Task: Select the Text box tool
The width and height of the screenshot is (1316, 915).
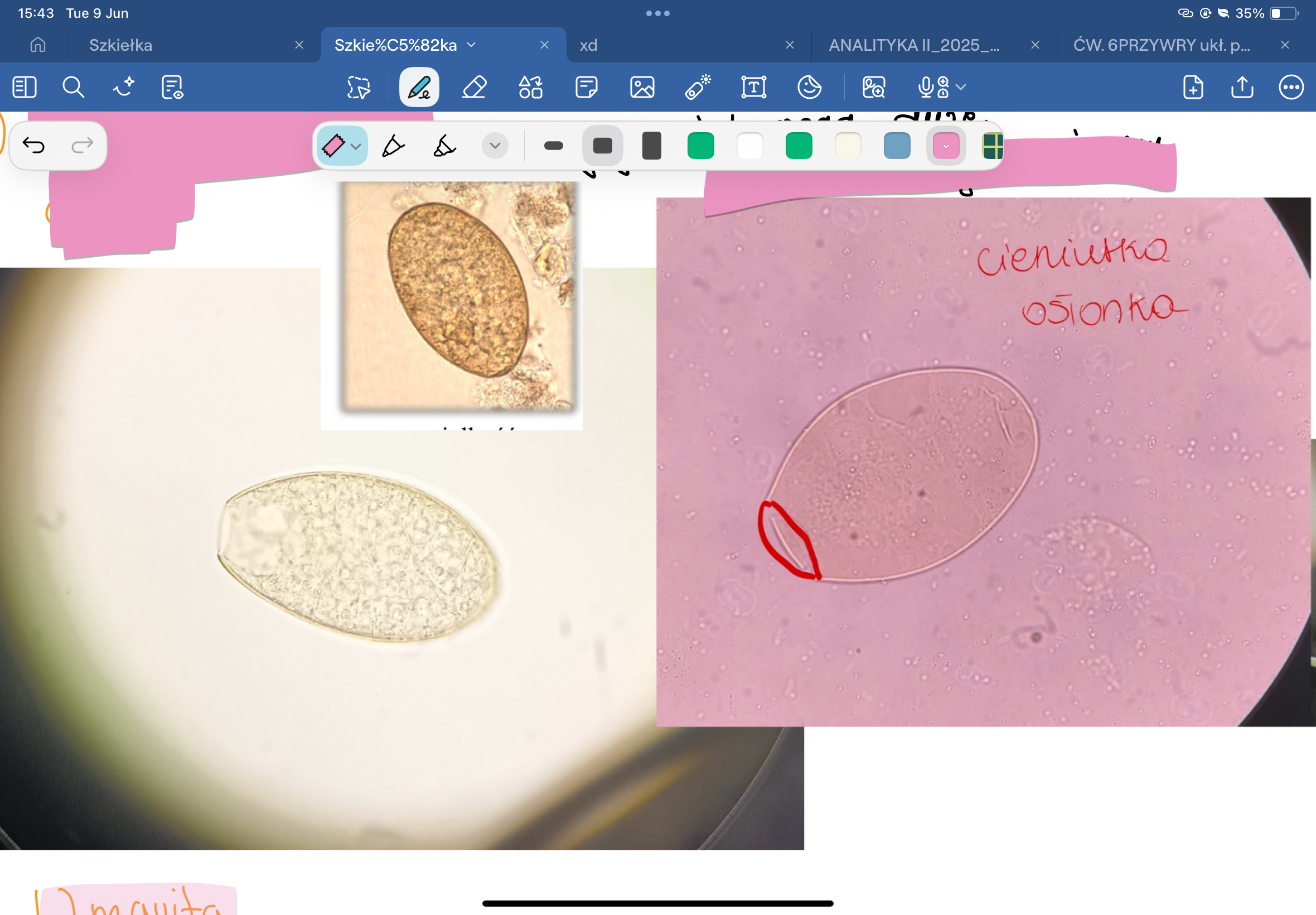Action: 753,87
